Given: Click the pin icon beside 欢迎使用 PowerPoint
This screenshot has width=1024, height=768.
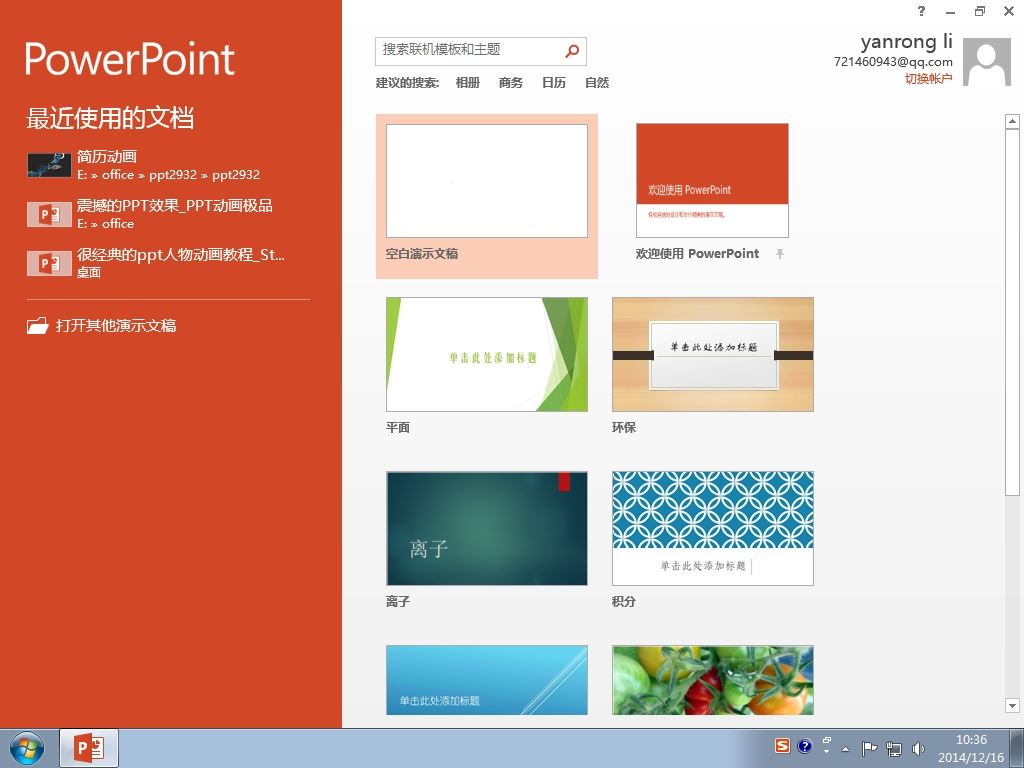Looking at the screenshot, I should click(780, 254).
